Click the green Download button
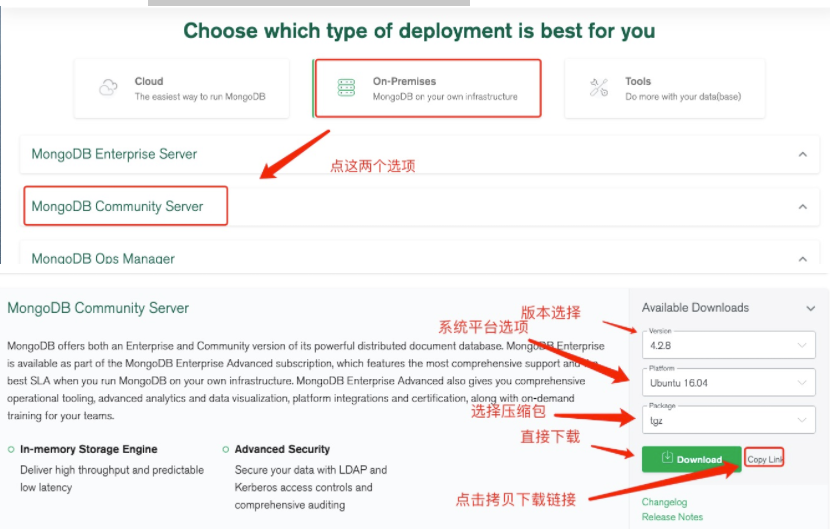The height and width of the screenshot is (531, 831). click(691, 459)
